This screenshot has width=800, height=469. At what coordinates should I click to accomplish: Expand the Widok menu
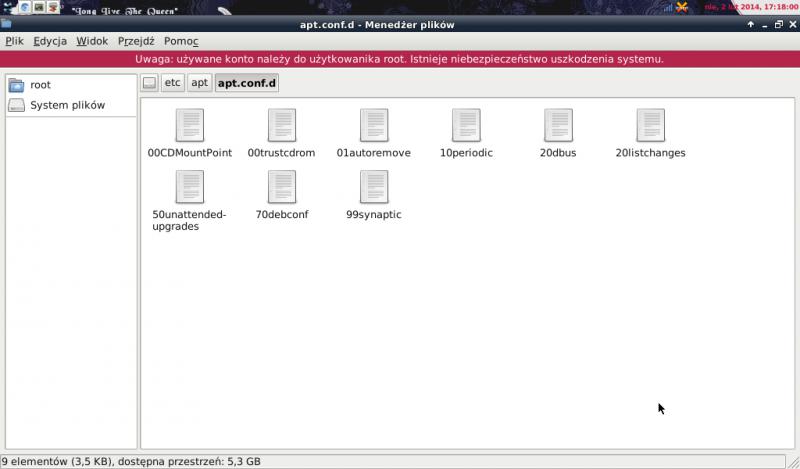pos(92,41)
